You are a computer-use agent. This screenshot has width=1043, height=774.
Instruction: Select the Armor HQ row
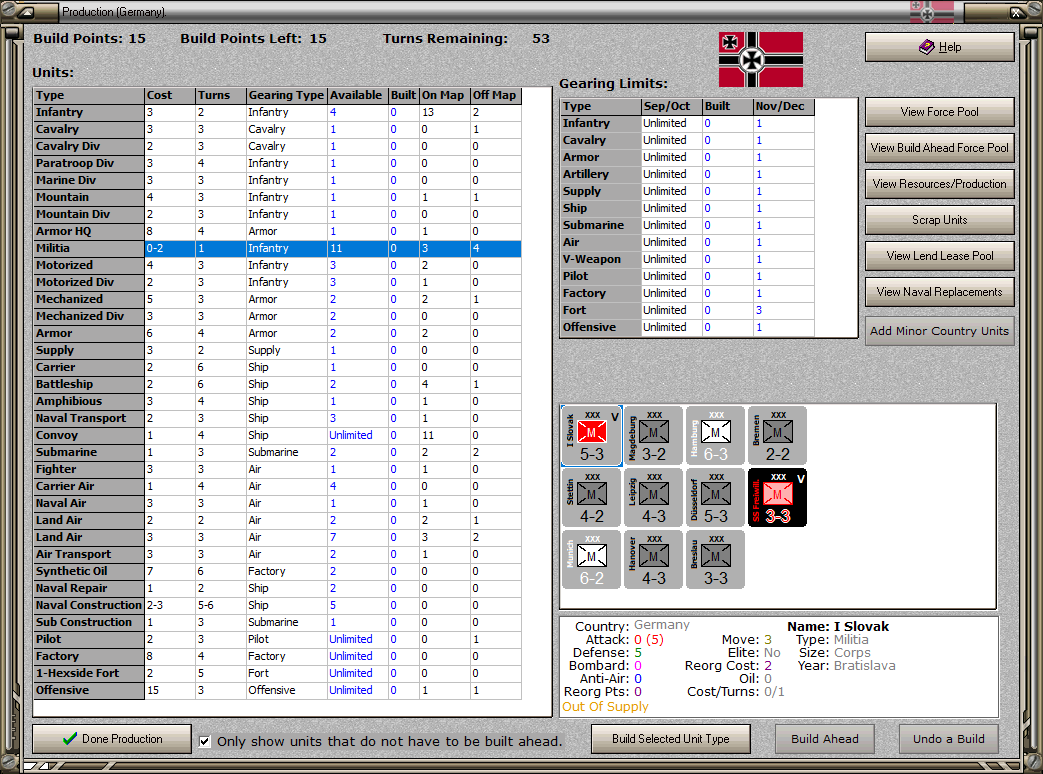coord(277,231)
